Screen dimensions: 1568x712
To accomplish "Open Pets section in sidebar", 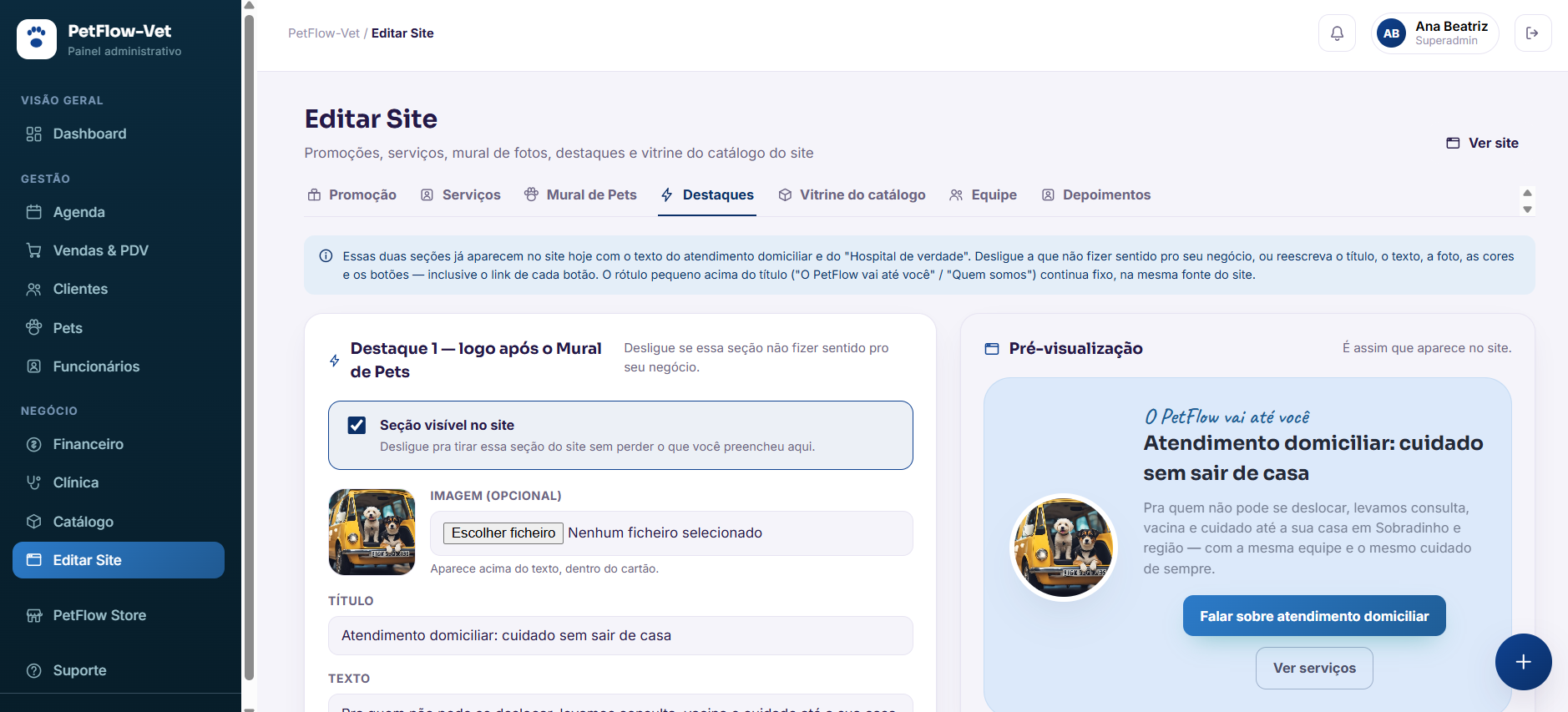I will [x=119, y=328].
